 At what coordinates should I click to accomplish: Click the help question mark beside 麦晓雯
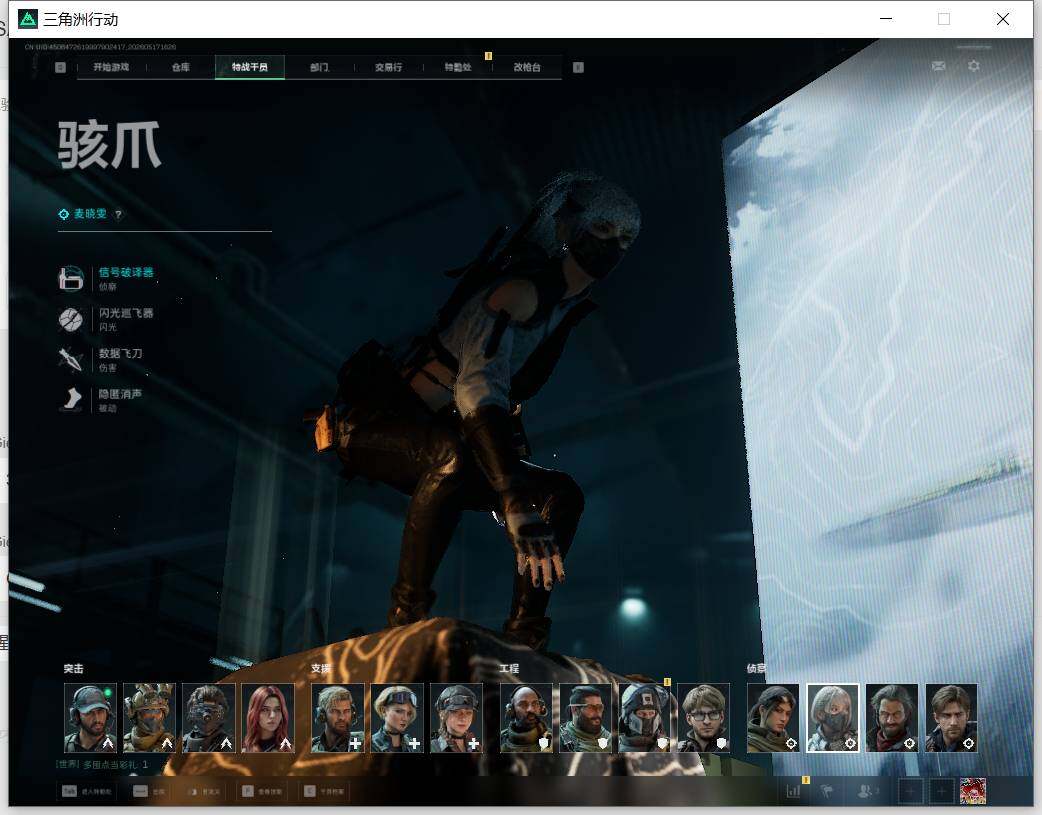tap(118, 215)
